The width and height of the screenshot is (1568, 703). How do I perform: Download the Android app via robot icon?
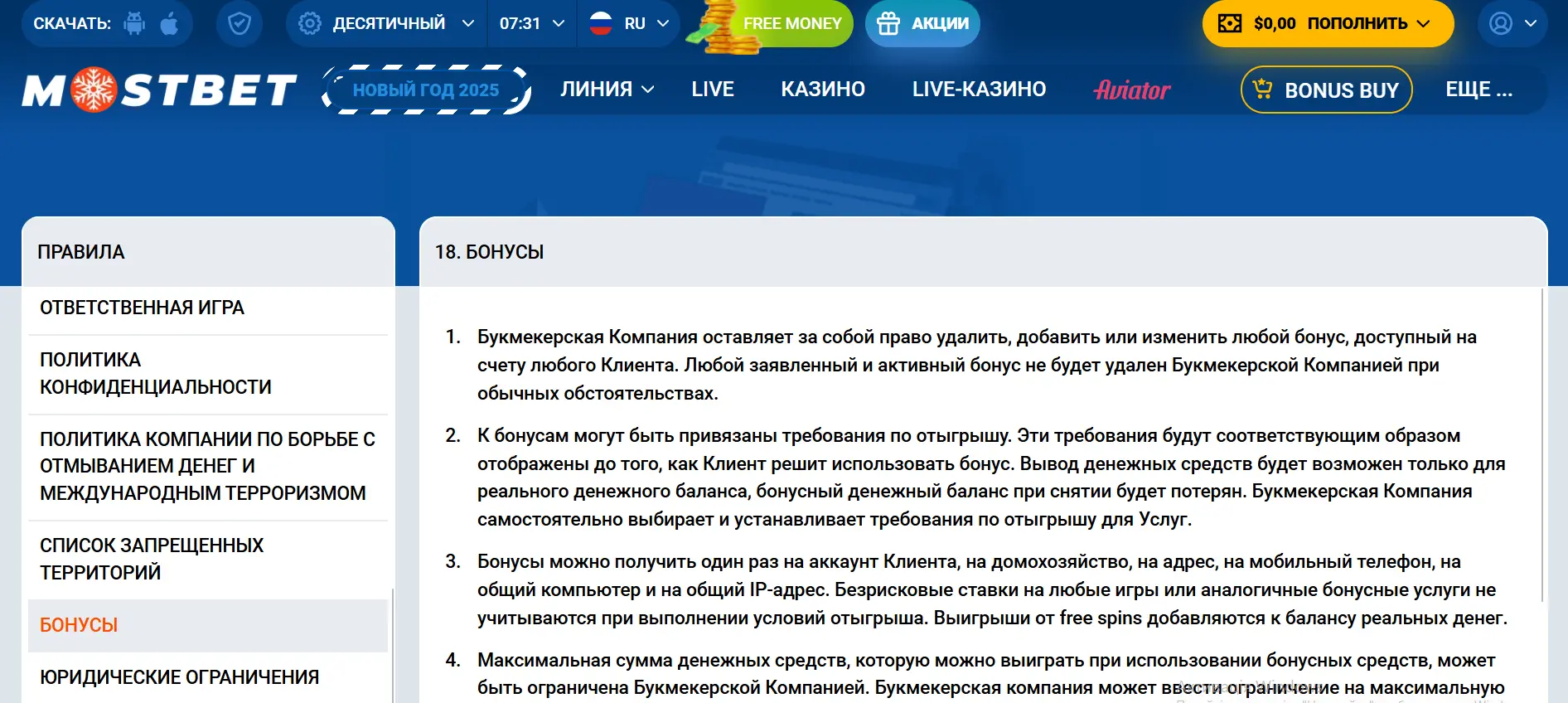click(134, 23)
